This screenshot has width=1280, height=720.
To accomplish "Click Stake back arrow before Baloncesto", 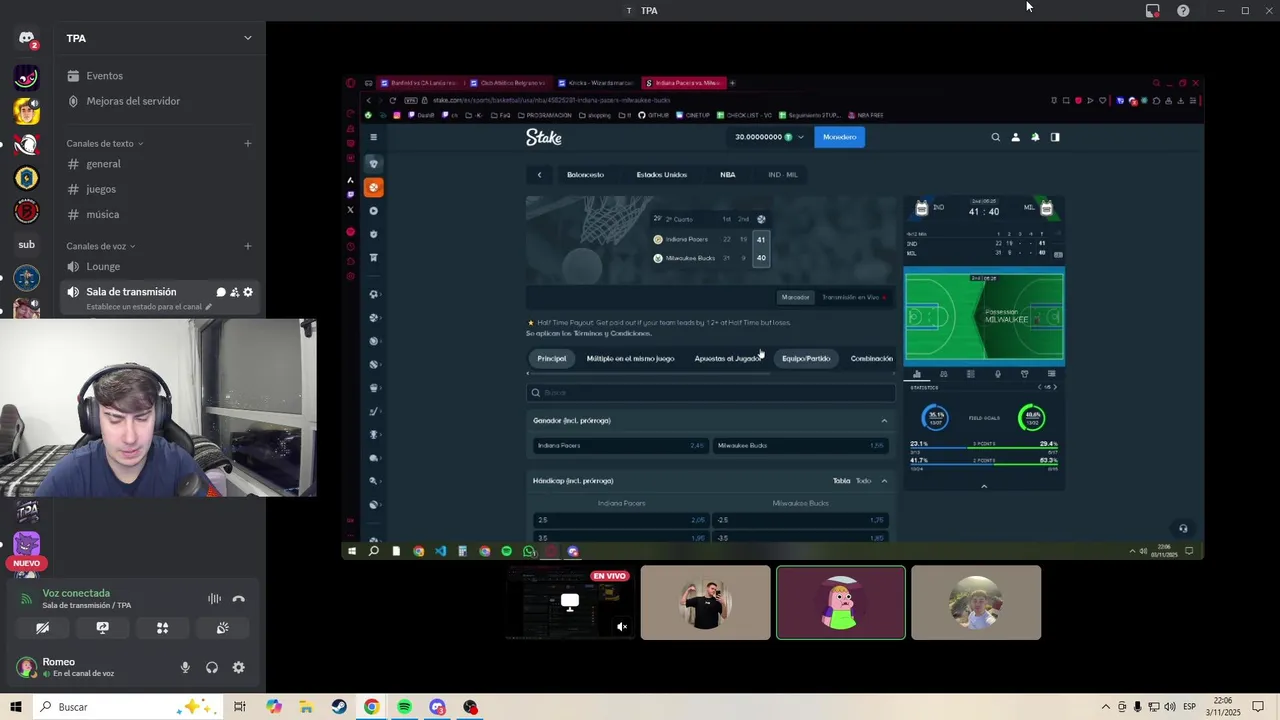I will pos(539,175).
